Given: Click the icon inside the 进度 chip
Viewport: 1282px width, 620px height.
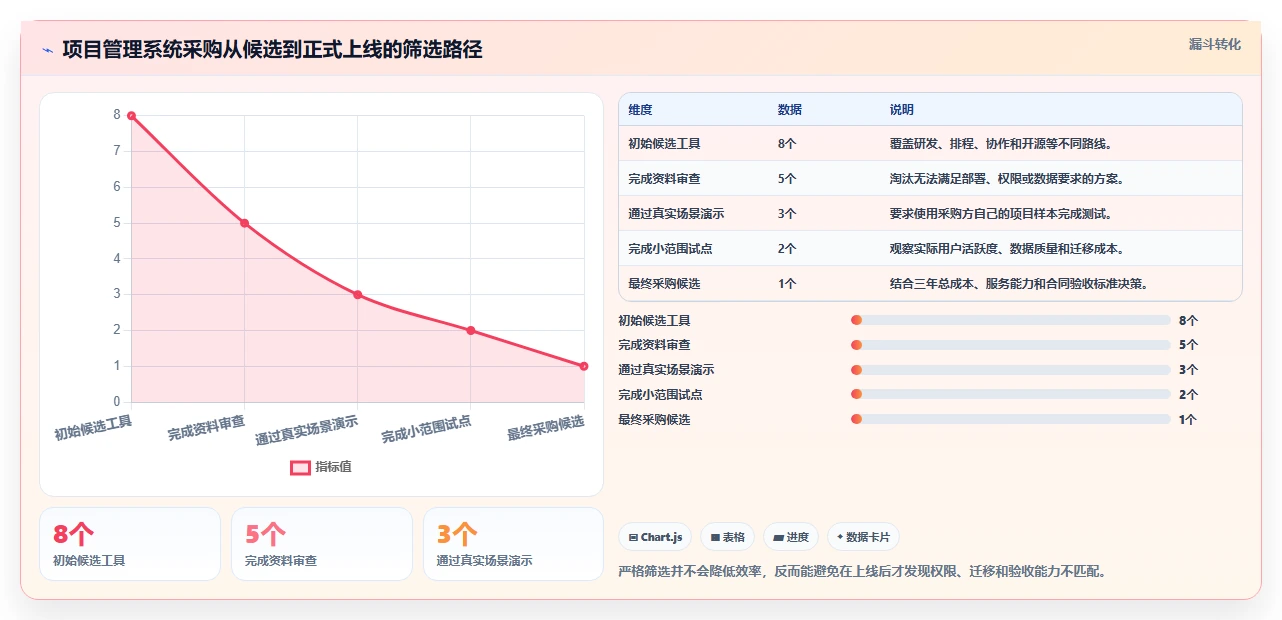Looking at the screenshot, I should coord(778,537).
